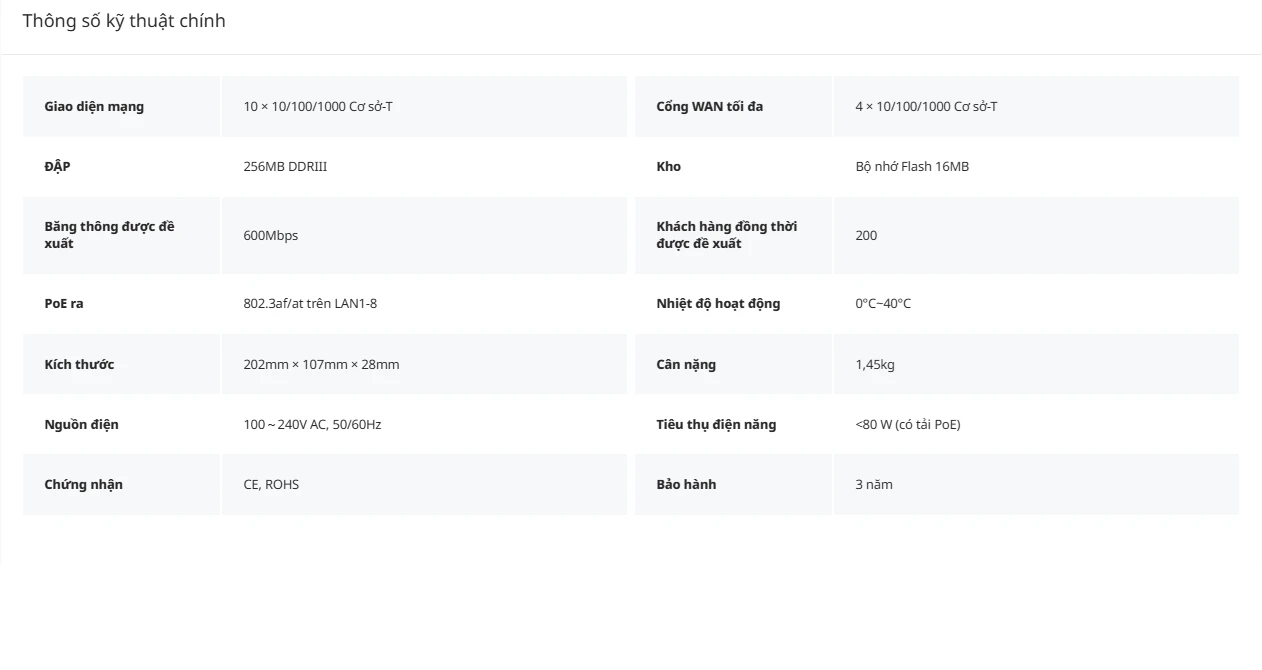Viewport: 1262px width, 670px height.
Task: Select the value "200"
Action: 866,236
